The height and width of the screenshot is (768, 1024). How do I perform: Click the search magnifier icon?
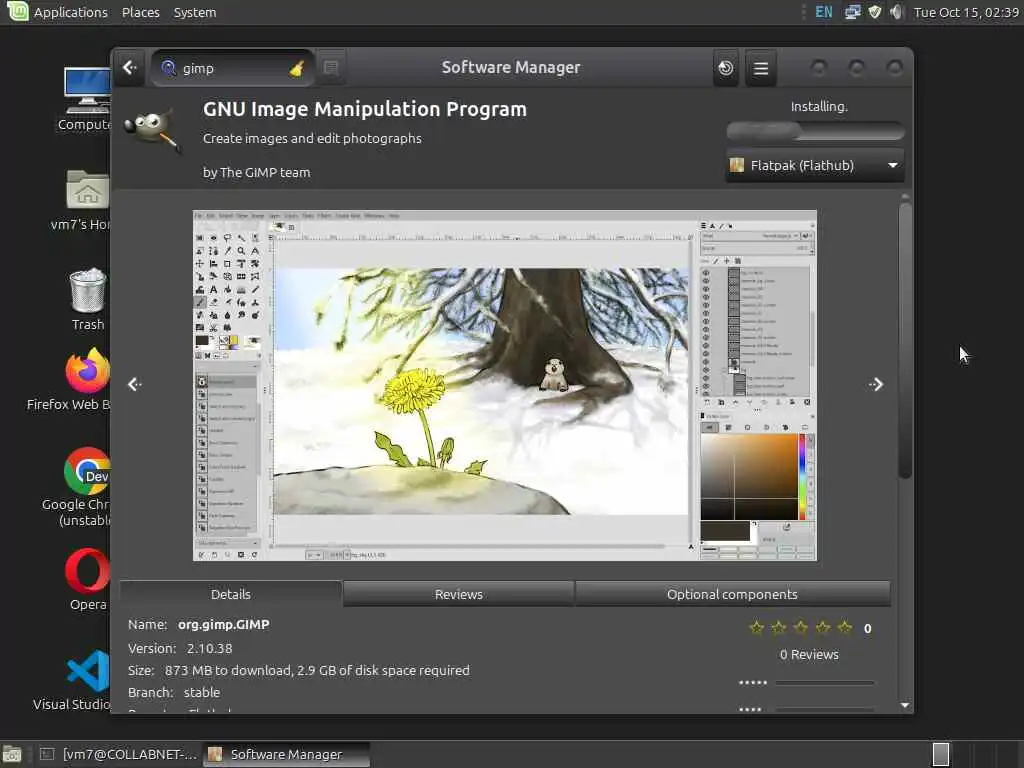click(168, 68)
